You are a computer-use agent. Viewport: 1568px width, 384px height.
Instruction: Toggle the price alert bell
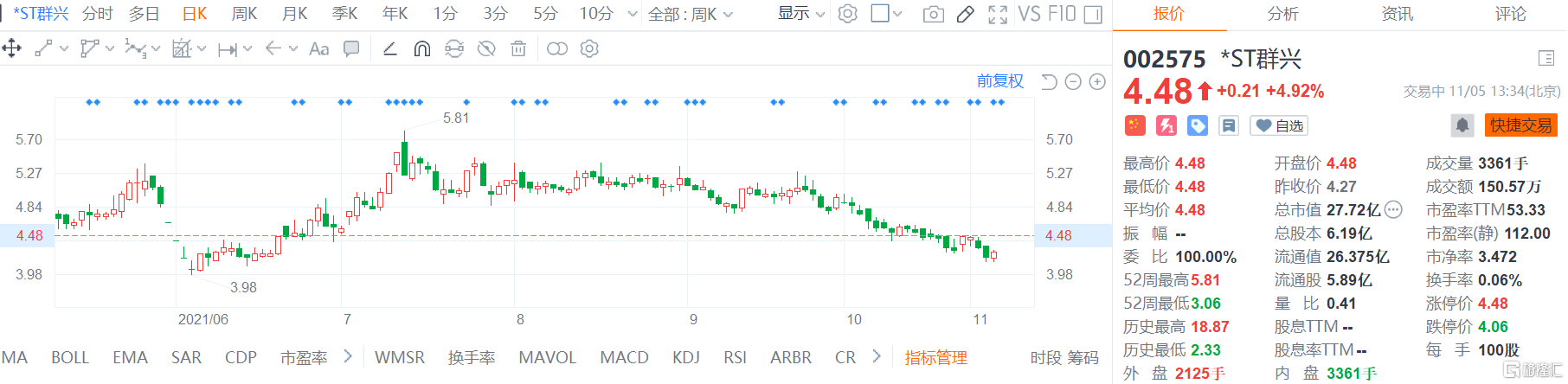pyautogui.click(x=1462, y=125)
